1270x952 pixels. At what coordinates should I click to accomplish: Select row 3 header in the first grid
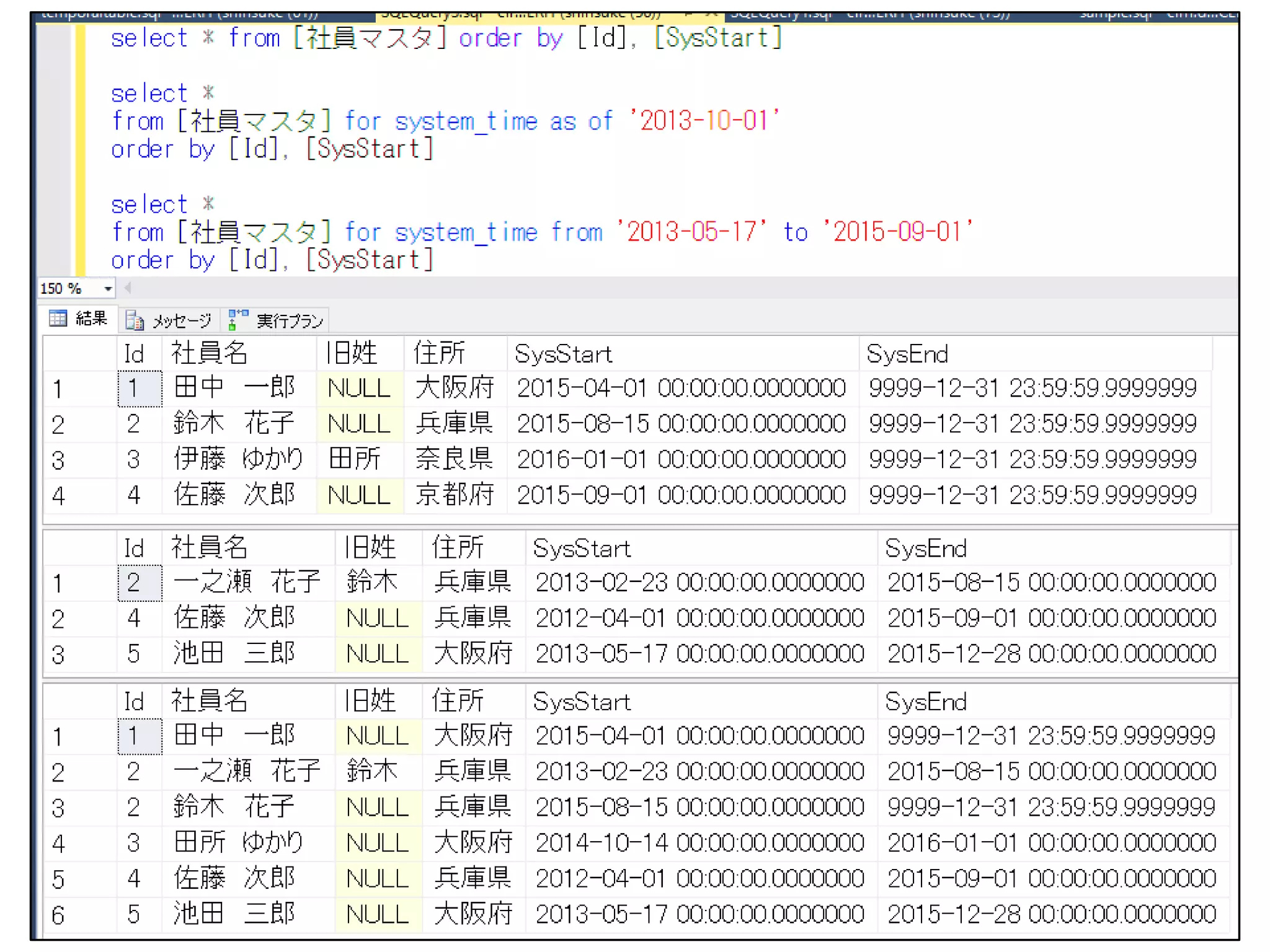coord(58,461)
